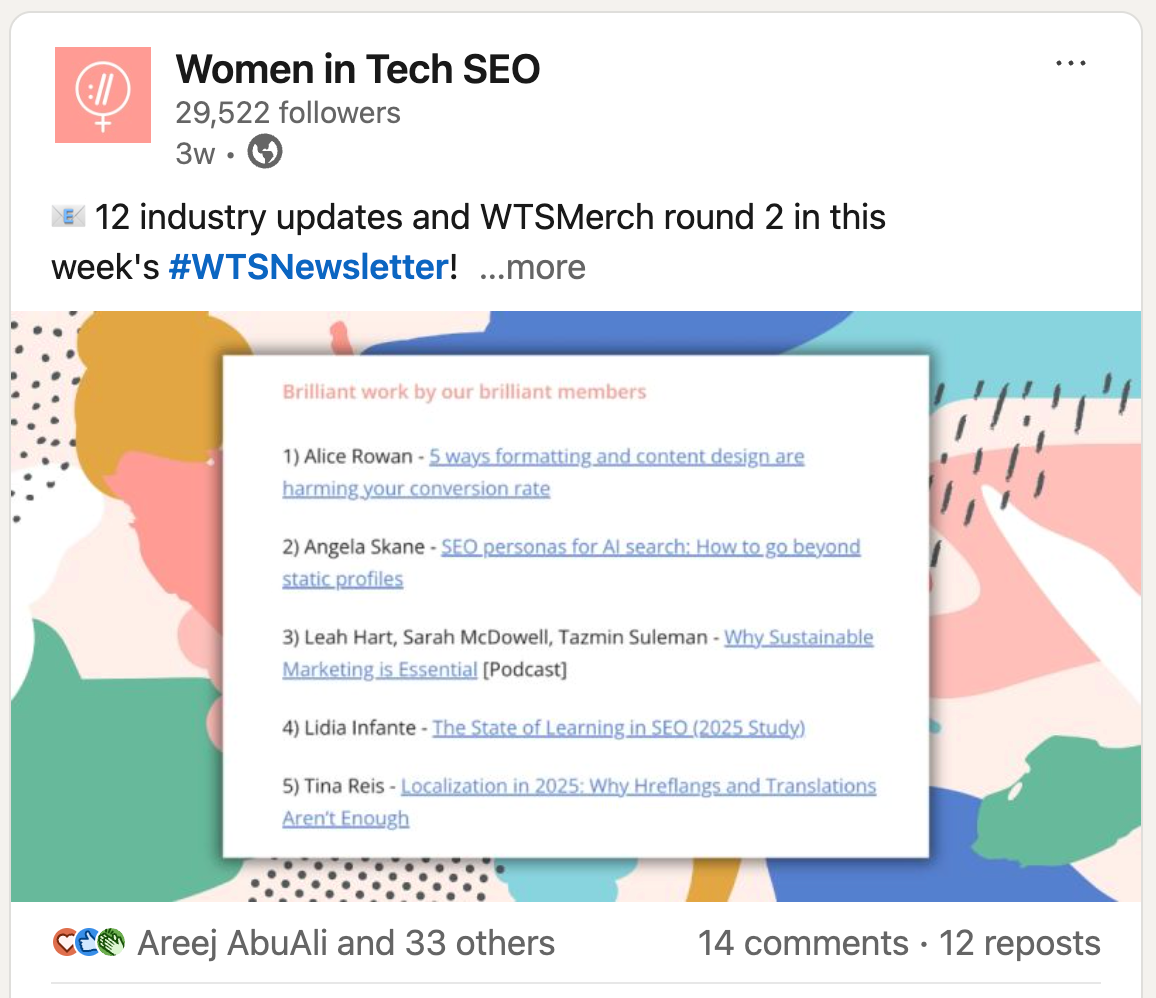This screenshot has height=998, width=1156.
Task: Open the three-dot post options menu
Action: [1071, 62]
